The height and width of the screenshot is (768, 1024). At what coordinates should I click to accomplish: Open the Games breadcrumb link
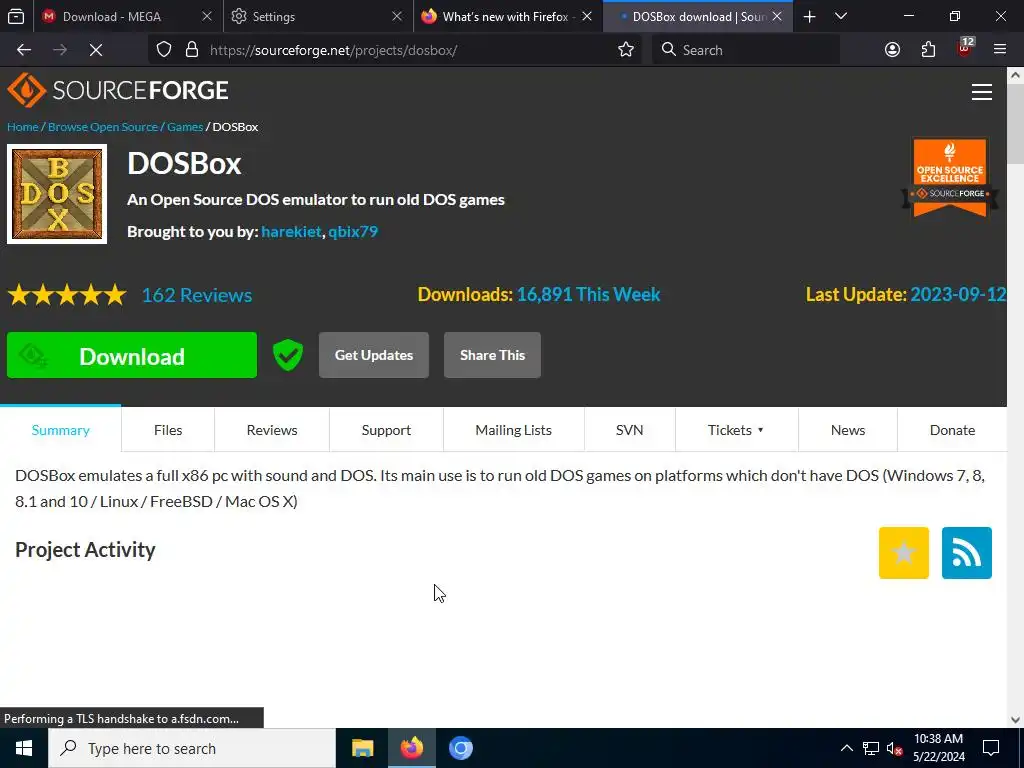[x=185, y=127]
